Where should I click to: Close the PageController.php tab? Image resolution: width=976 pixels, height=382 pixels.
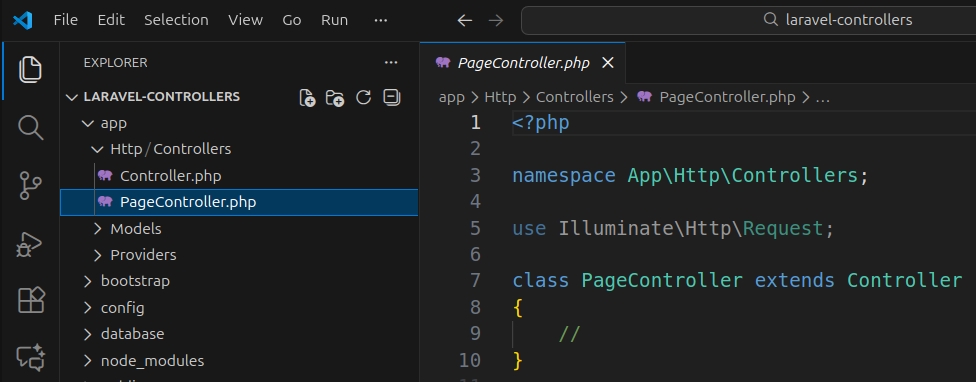pos(608,63)
